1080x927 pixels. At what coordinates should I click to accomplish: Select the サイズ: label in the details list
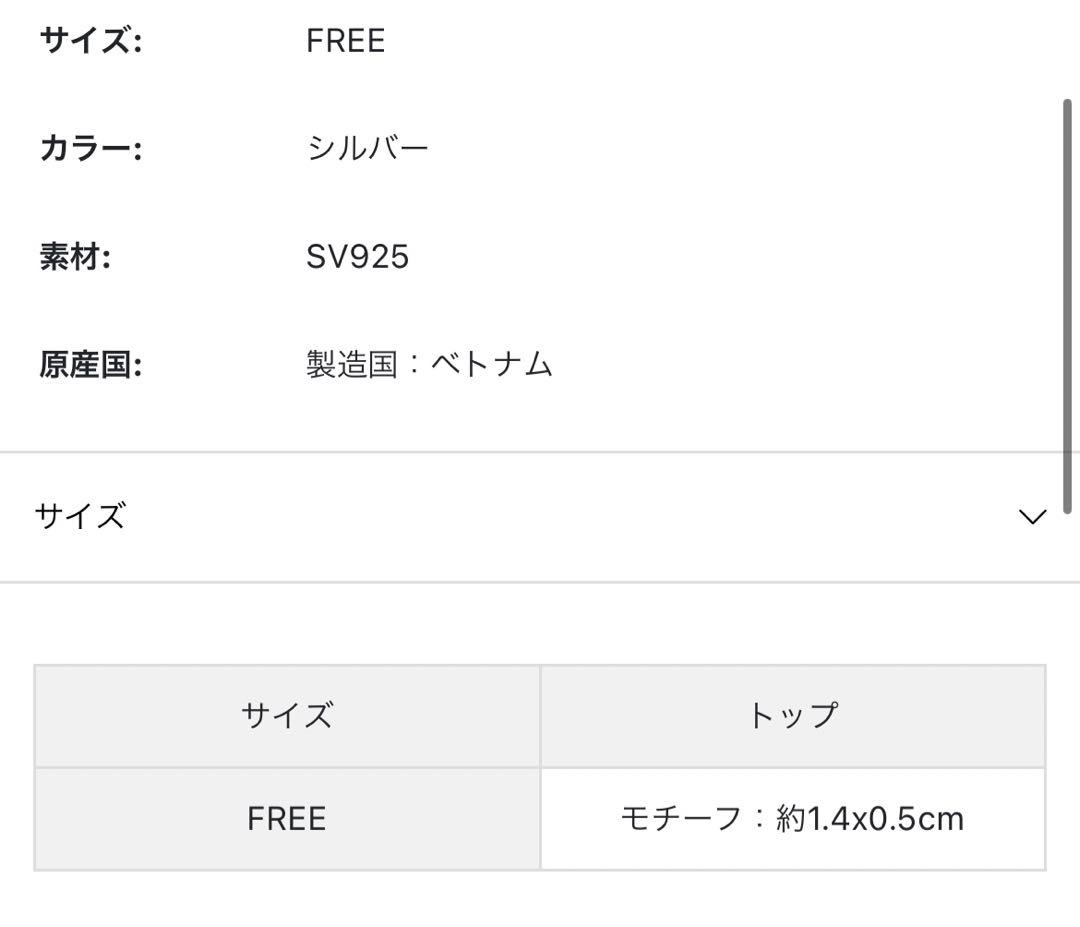91,41
